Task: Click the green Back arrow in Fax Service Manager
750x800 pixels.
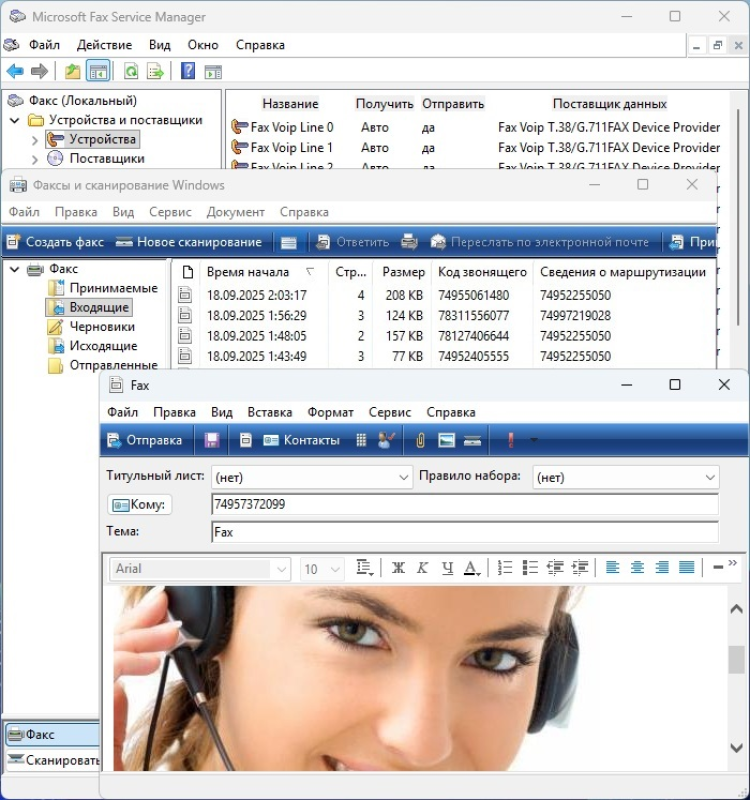Action: 15,71
